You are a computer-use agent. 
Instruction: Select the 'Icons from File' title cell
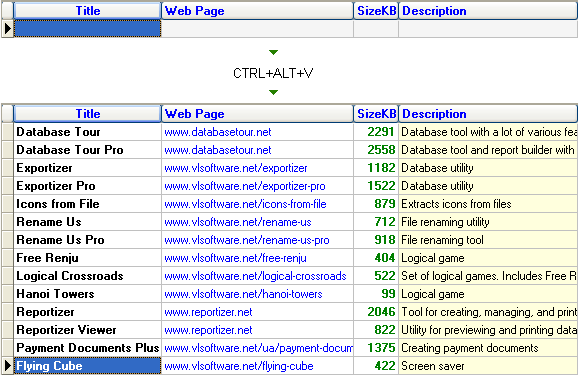87,204
